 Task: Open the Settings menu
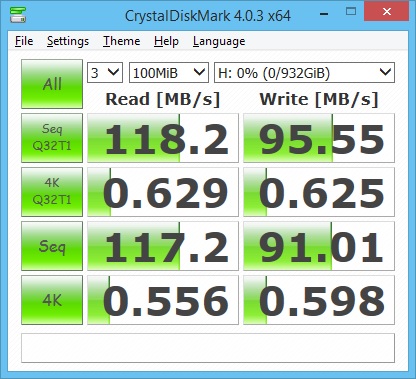[68, 41]
